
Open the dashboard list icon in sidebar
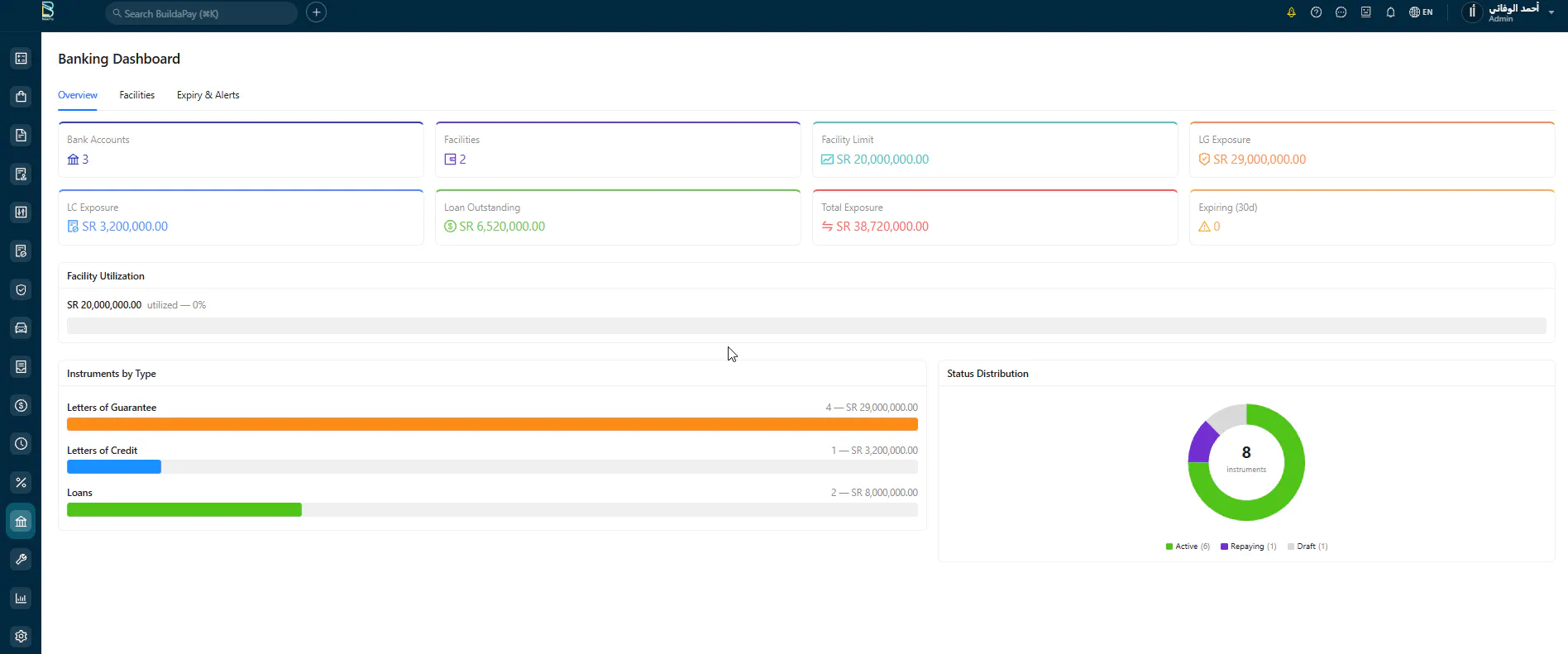pyautogui.click(x=21, y=58)
